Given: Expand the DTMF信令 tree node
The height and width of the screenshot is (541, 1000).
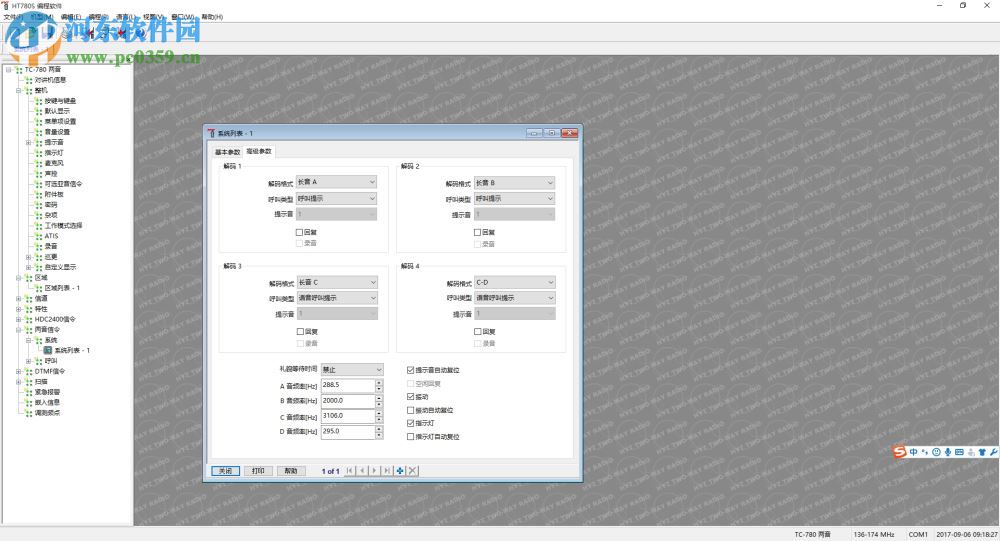Looking at the screenshot, I should pyautogui.click(x=18, y=371).
